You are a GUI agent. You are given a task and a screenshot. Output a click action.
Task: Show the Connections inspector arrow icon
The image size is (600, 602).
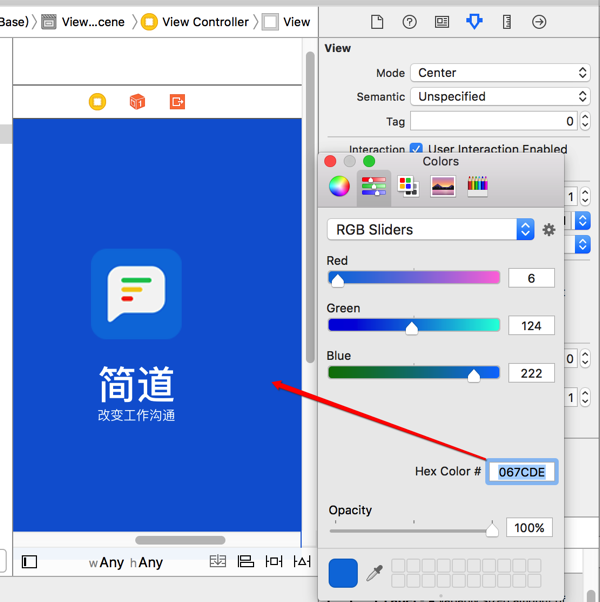(539, 22)
